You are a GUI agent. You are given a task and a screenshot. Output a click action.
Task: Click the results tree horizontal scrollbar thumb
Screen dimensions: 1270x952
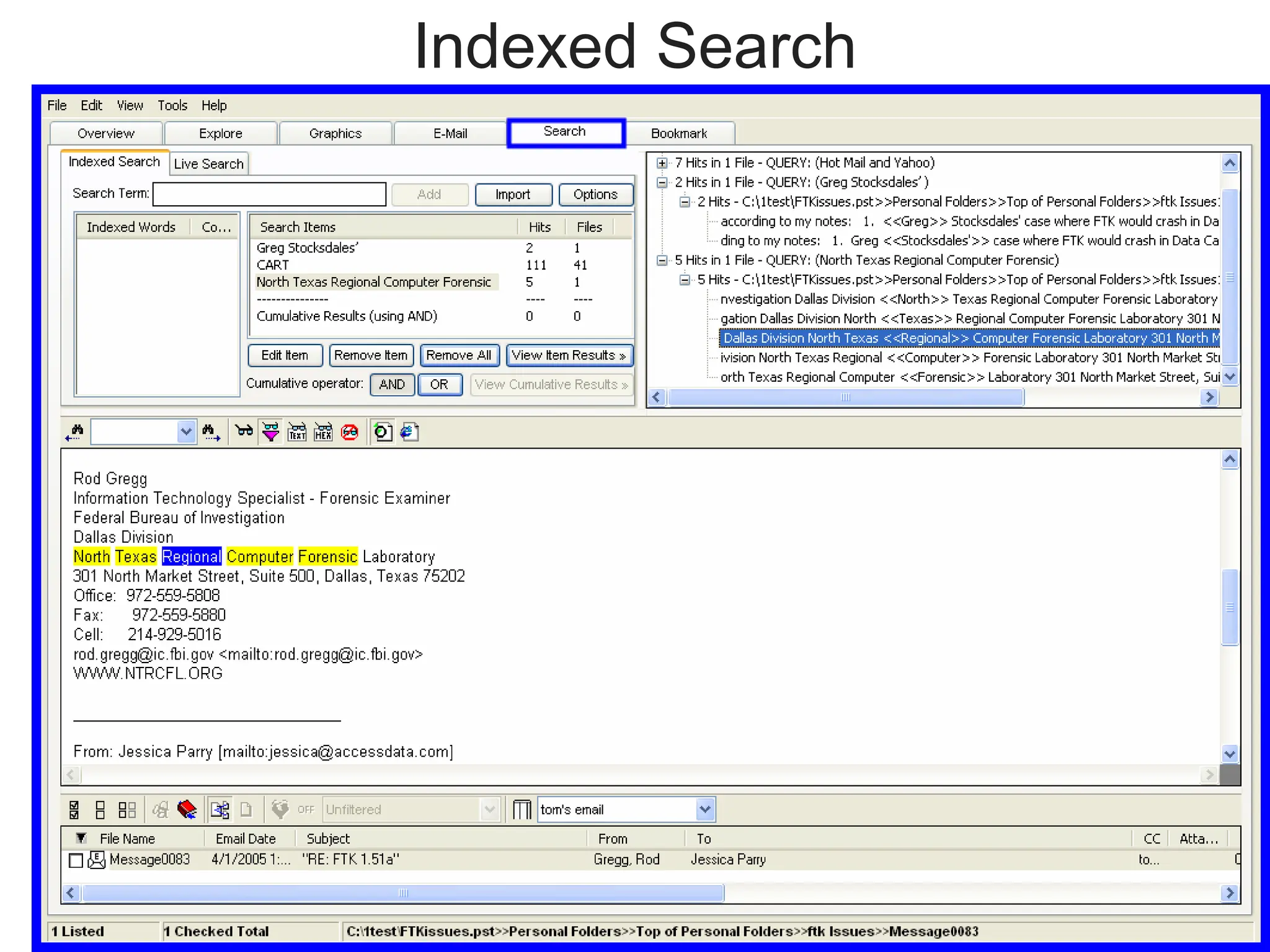pyautogui.click(x=846, y=397)
